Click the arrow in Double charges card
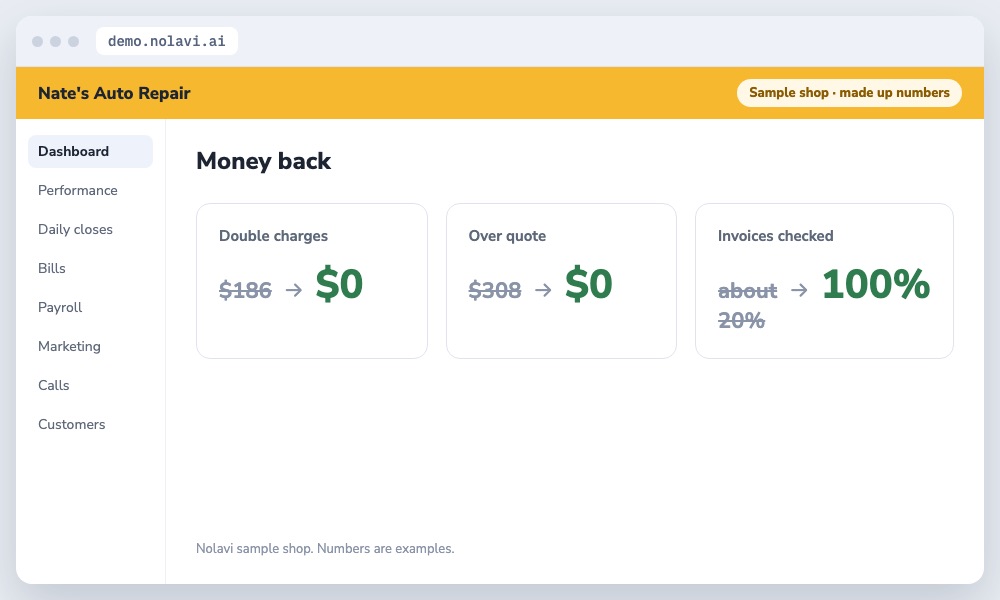Image resolution: width=1000 pixels, height=600 pixels. (x=293, y=290)
